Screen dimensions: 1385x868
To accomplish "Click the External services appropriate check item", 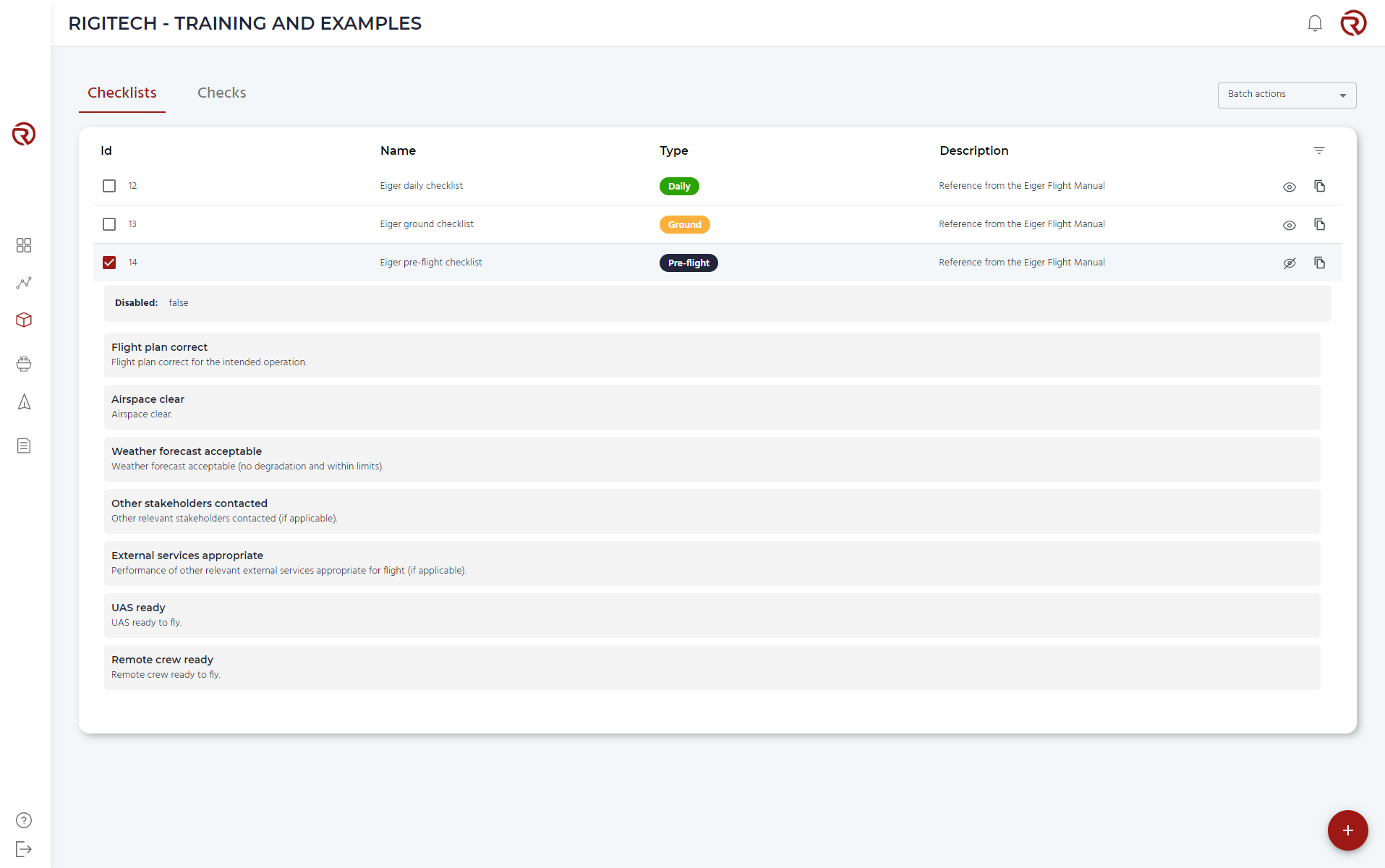I will (712, 563).
